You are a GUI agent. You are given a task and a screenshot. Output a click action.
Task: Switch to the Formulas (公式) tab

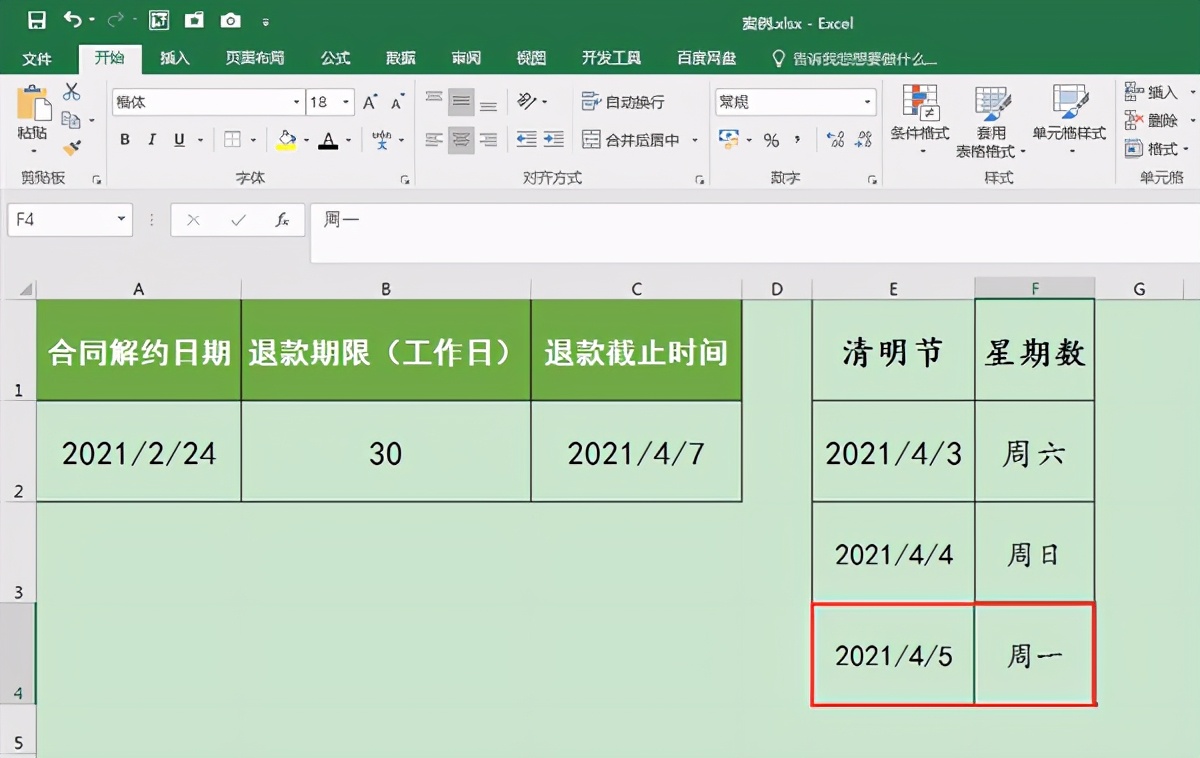coord(335,59)
